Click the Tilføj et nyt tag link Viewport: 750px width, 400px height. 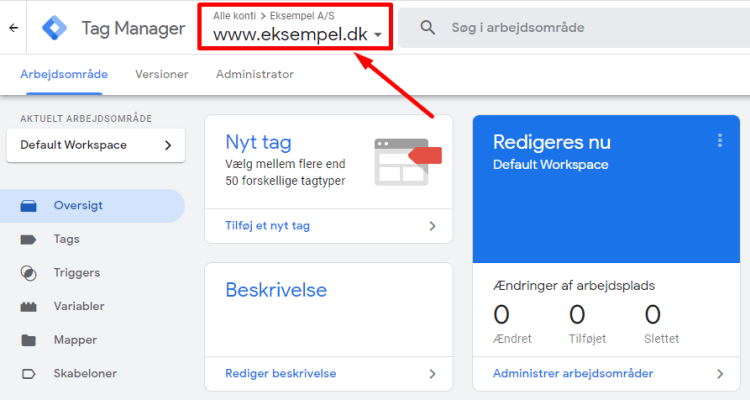click(x=267, y=226)
